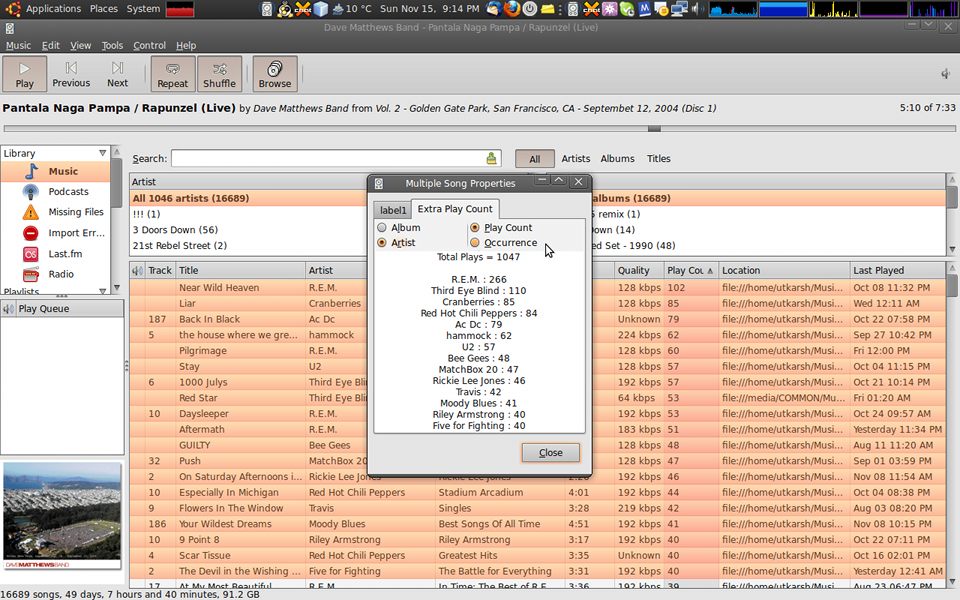
Task: Collapse the Playlists section expander
Action: click(102, 291)
